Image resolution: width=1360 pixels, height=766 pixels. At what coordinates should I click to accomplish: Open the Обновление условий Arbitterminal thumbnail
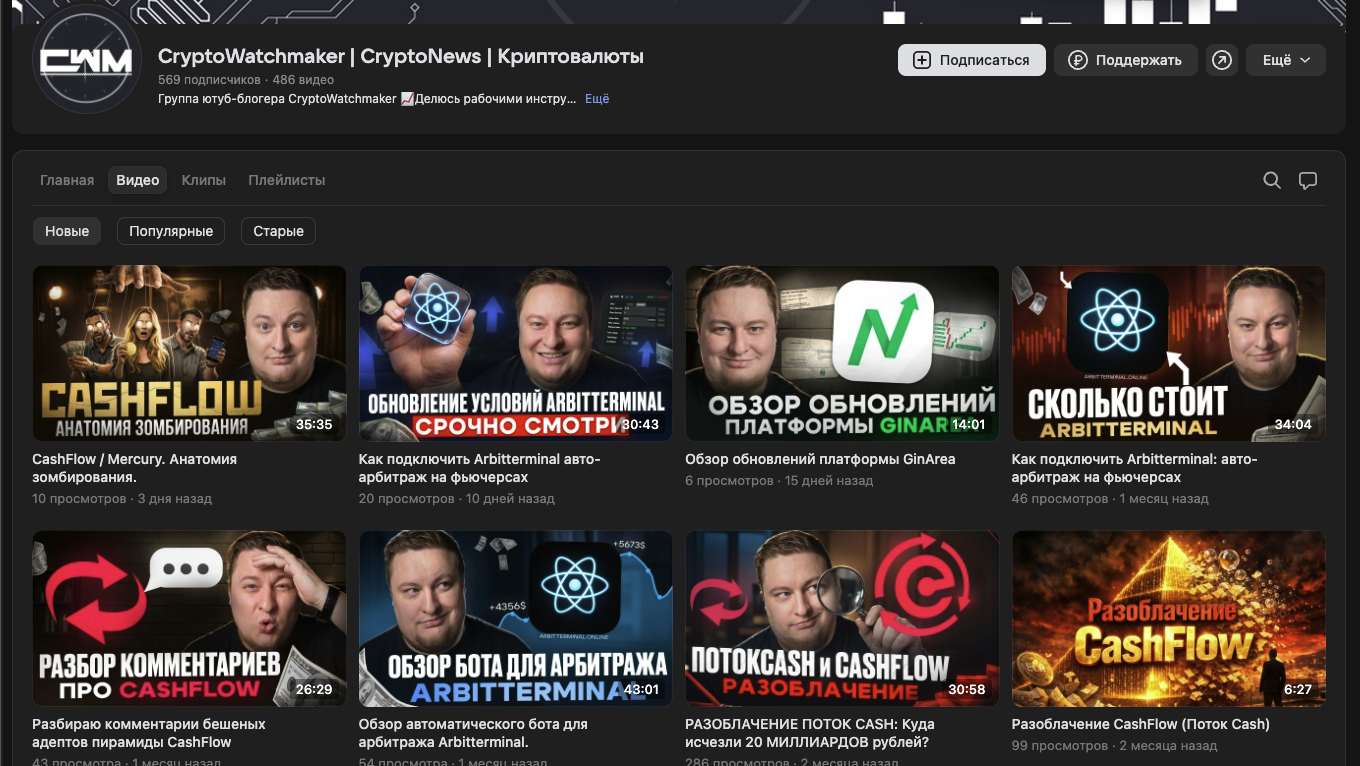coord(516,353)
